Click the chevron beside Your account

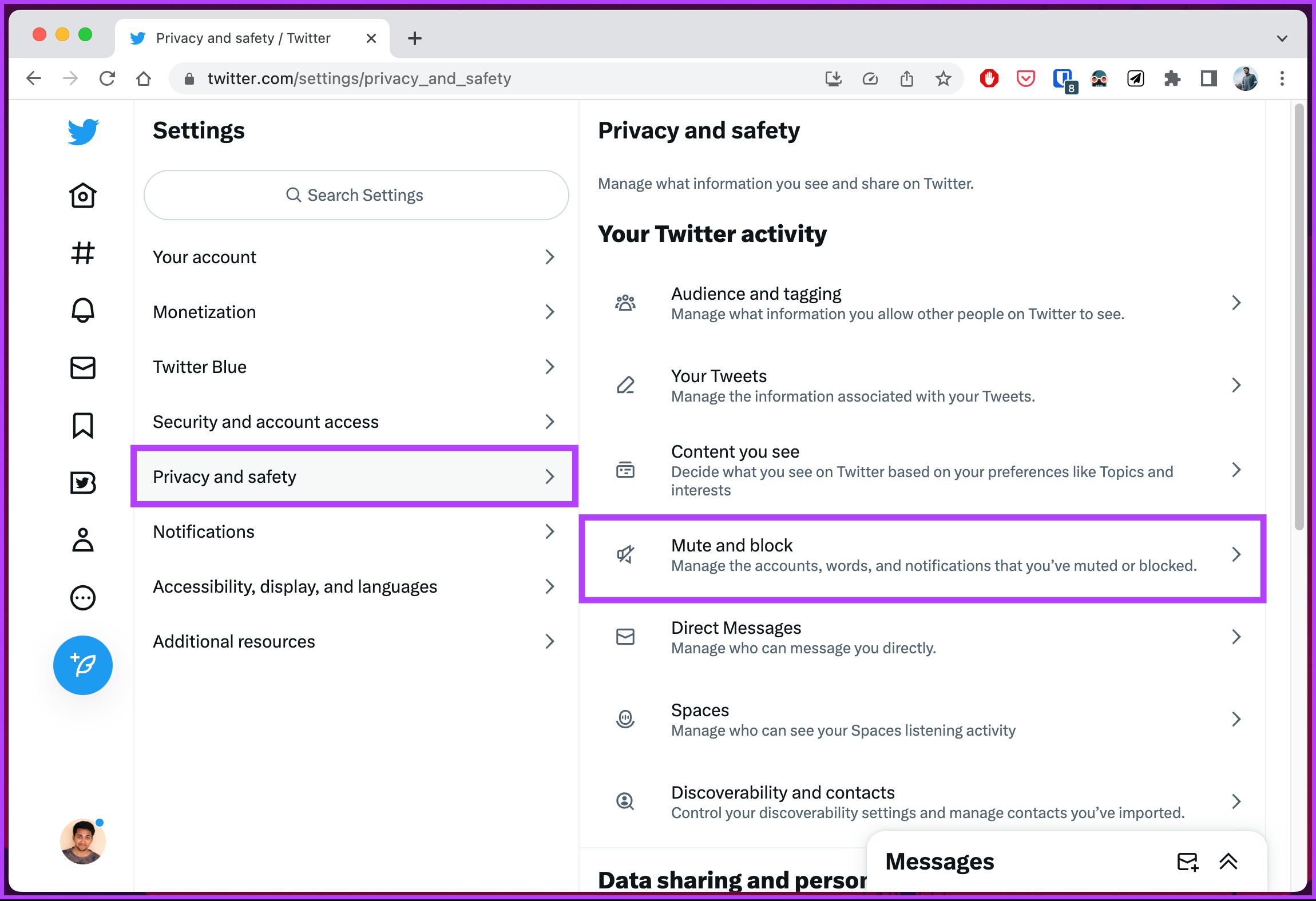pos(550,257)
